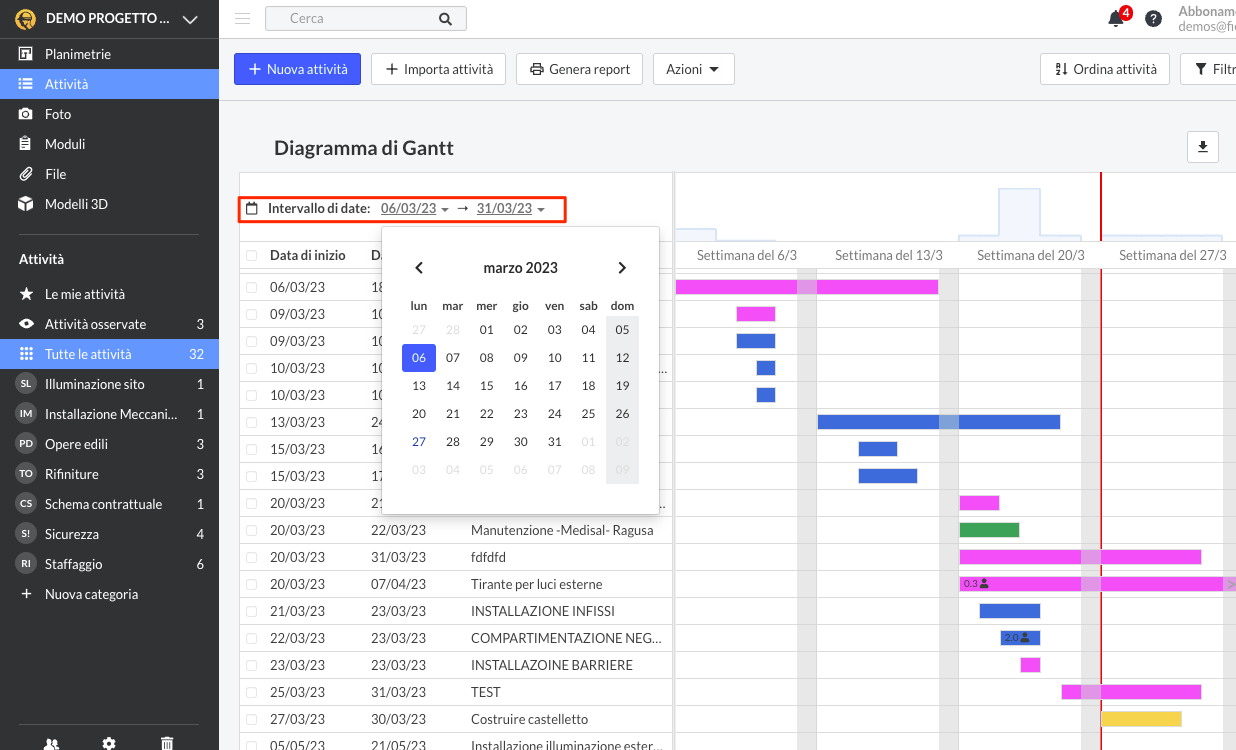Viewport: 1236px width, 750px height.
Task: Go to next month in calendar
Action: tap(622, 268)
